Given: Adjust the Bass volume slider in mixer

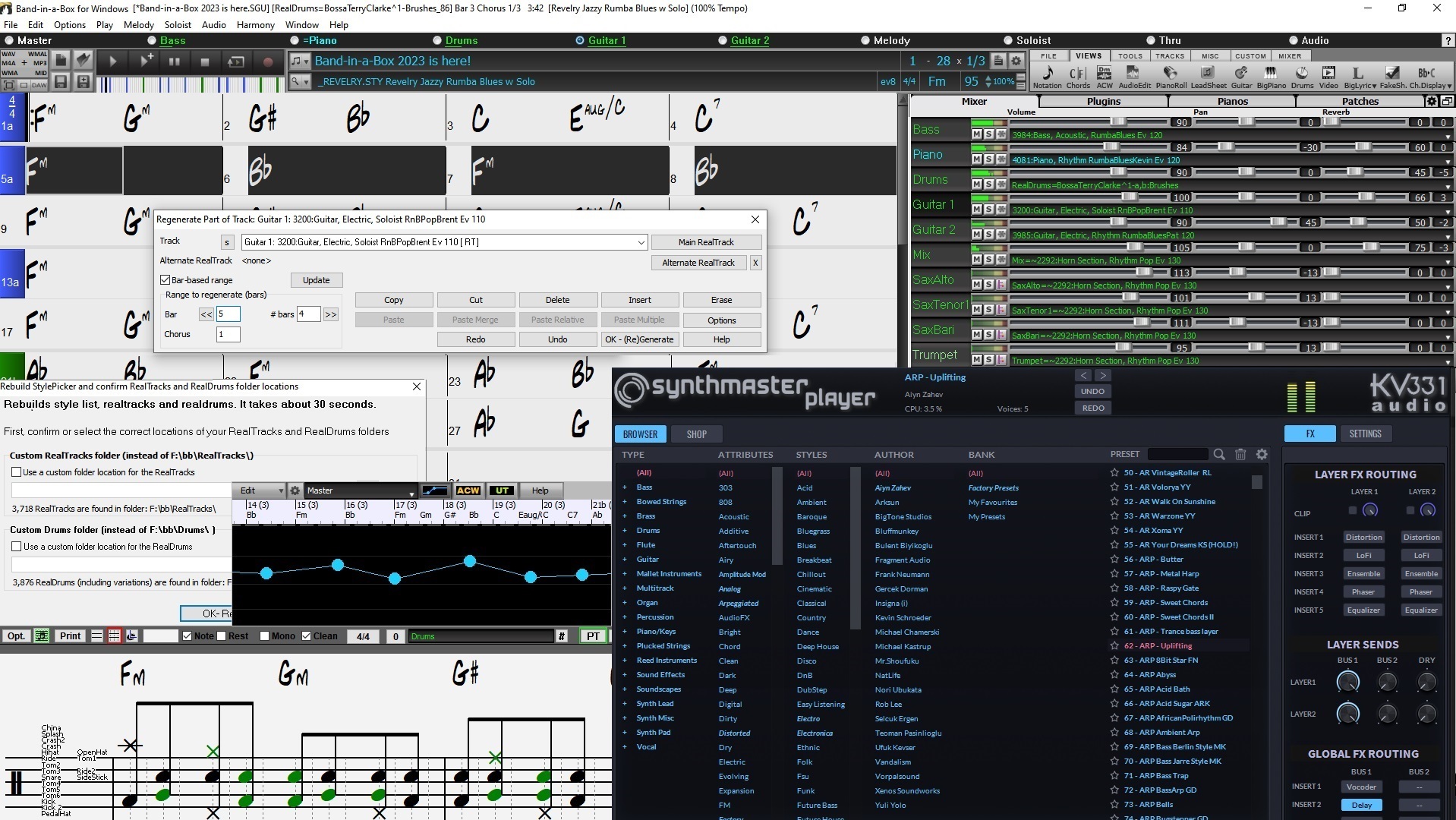Looking at the screenshot, I should (x=1119, y=121).
